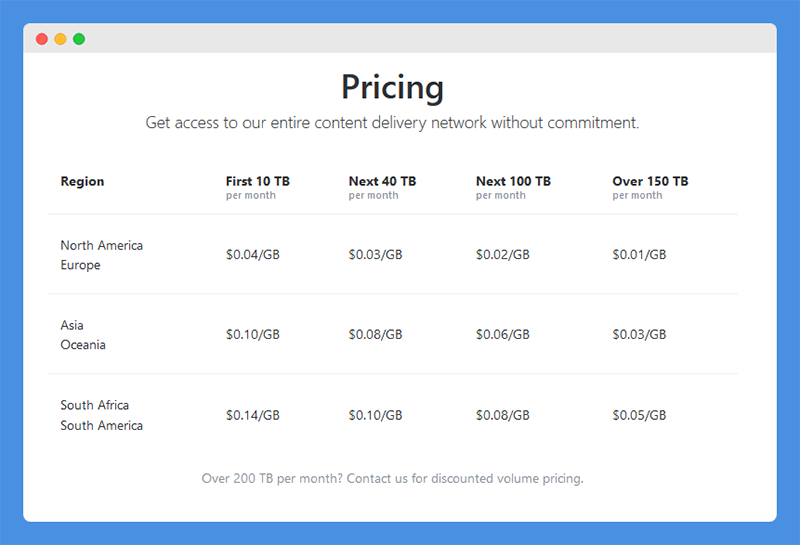Select the Europe region label
800x545 pixels.
click(x=81, y=265)
